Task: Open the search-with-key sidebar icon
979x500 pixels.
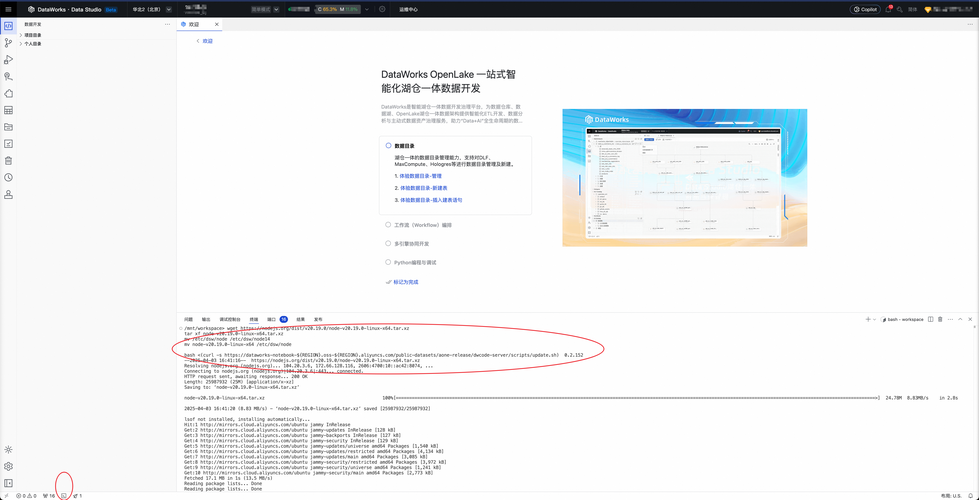Action: point(9,77)
